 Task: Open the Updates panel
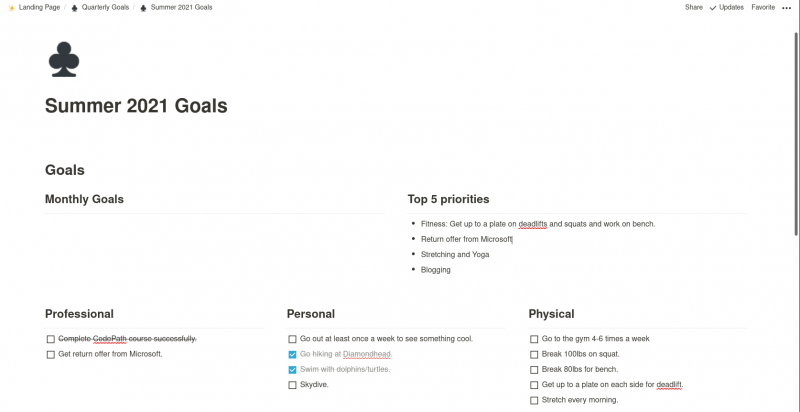pyautogui.click(x=731, y=8)
